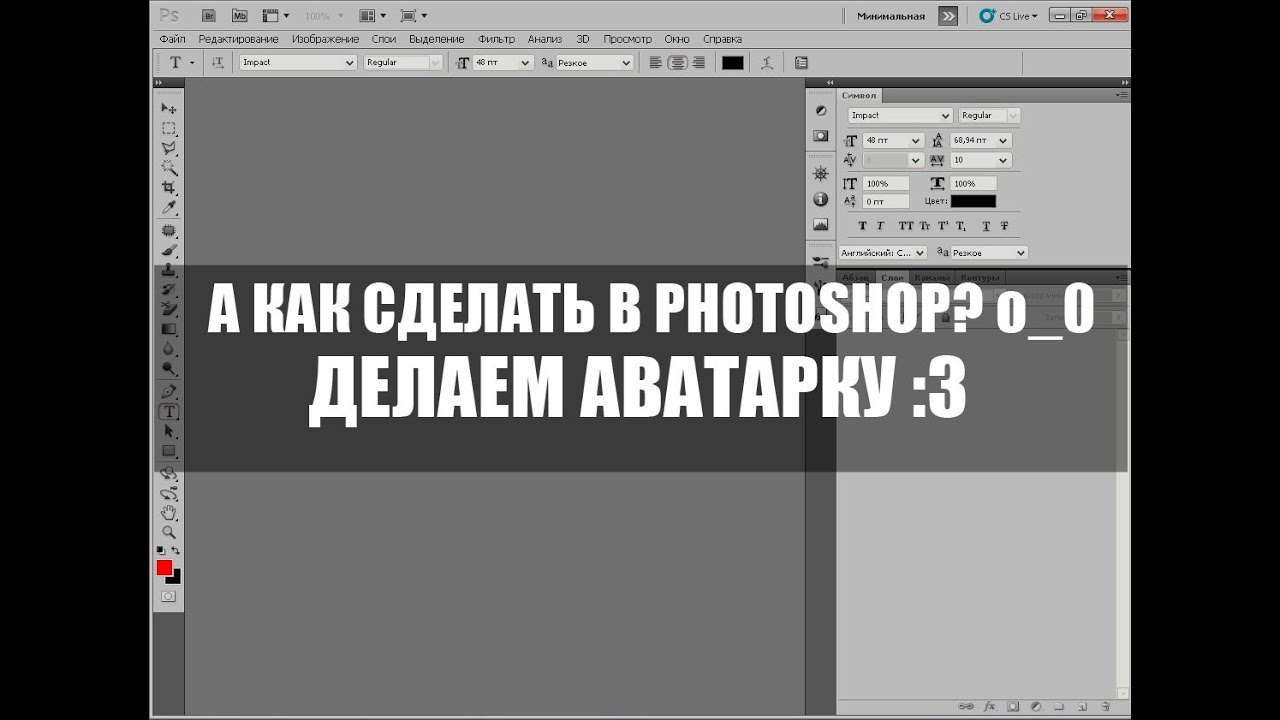Click red foreground color swatch
This screenshot has height=720, width=1280.
(x=164, y=567)
